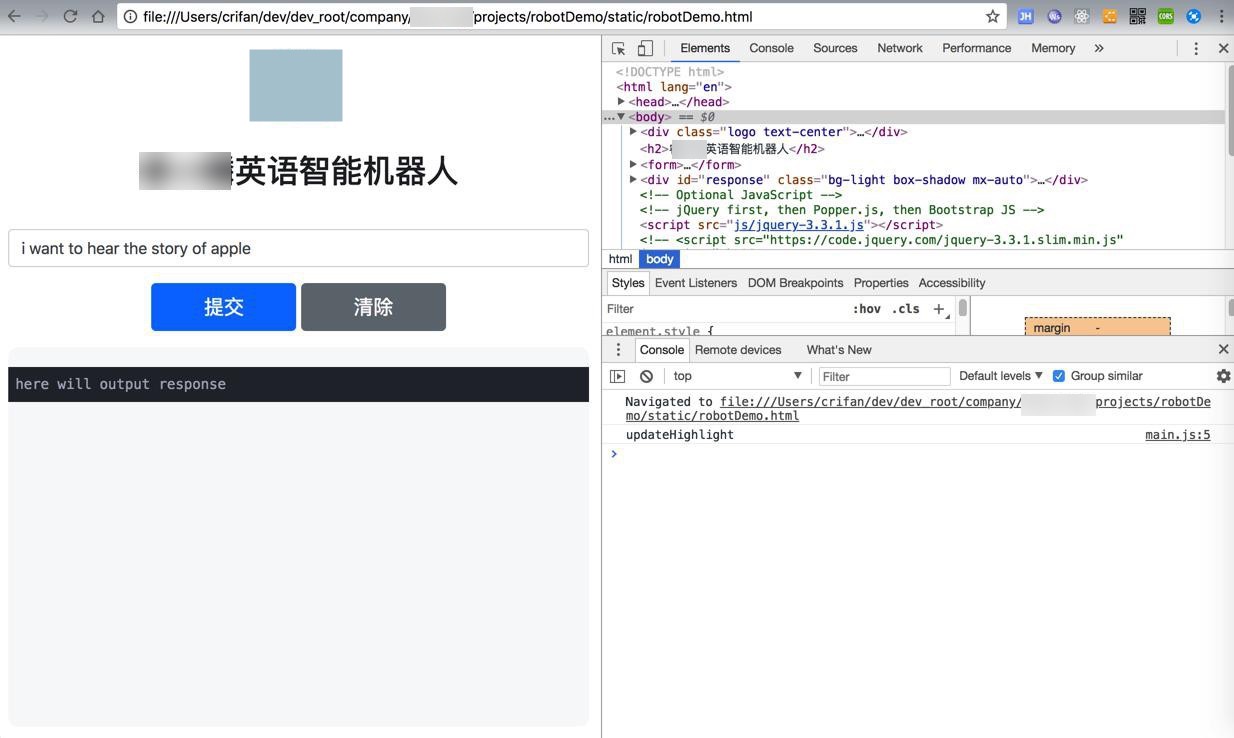The width and height of the screenshot is (1234, 738).
Task: Close the console drawer
Action: [x=1223, y=349]
